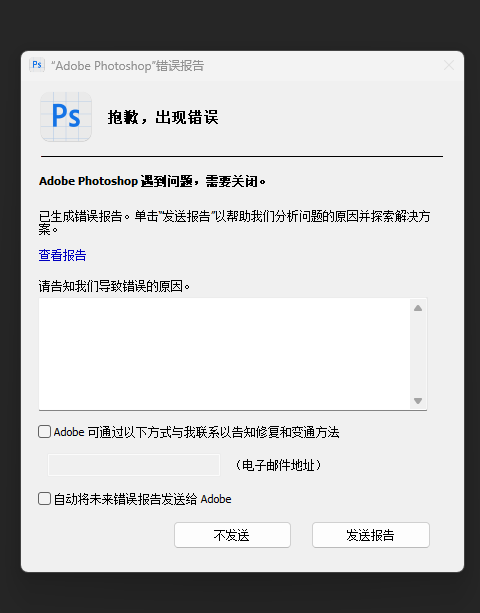The image size is (480, 613).
Task: Click the text area scroll up arrow
Action: click(x=418, y=308)
